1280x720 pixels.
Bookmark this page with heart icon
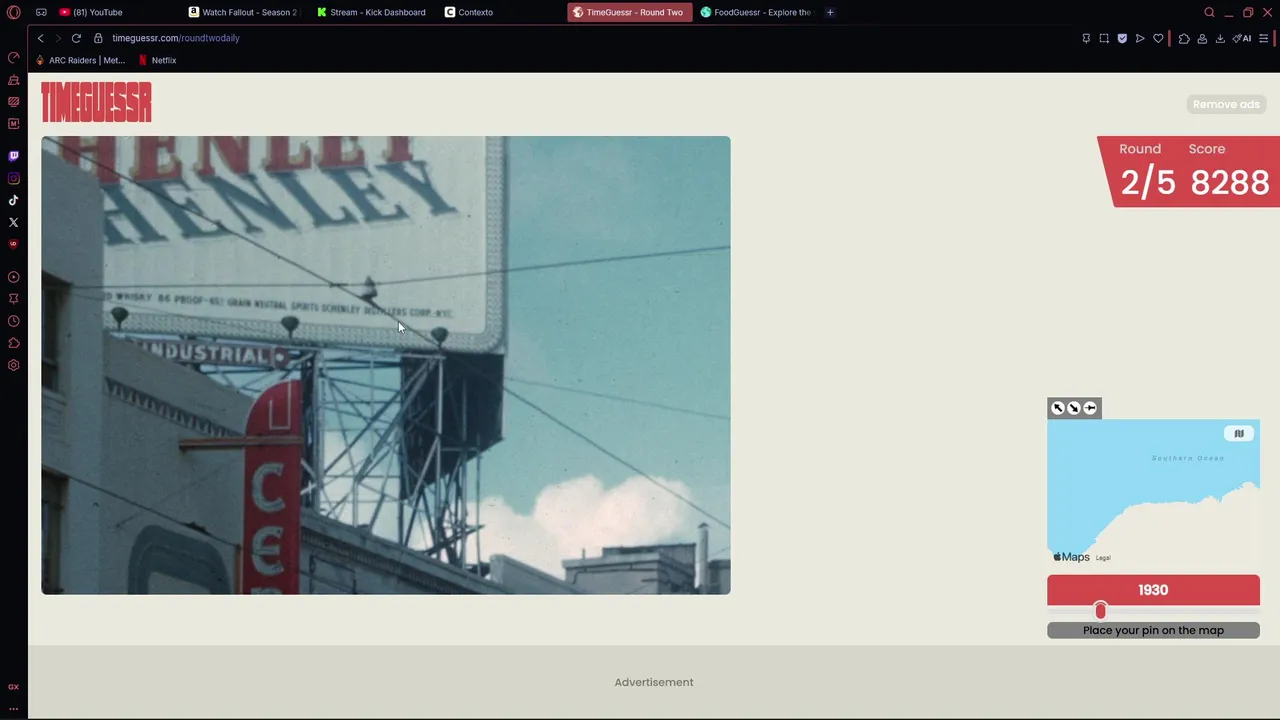click(1158, 38)
